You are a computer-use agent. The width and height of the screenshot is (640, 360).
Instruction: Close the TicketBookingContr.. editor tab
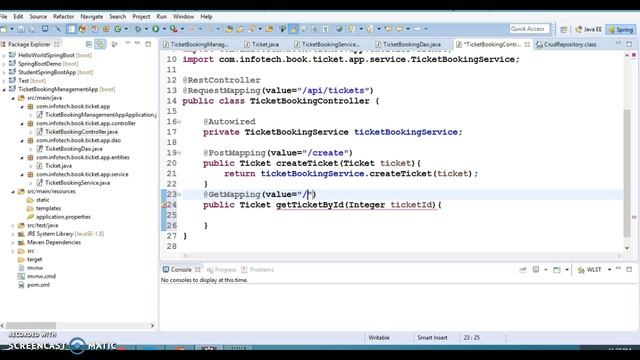tap(527, 44)
